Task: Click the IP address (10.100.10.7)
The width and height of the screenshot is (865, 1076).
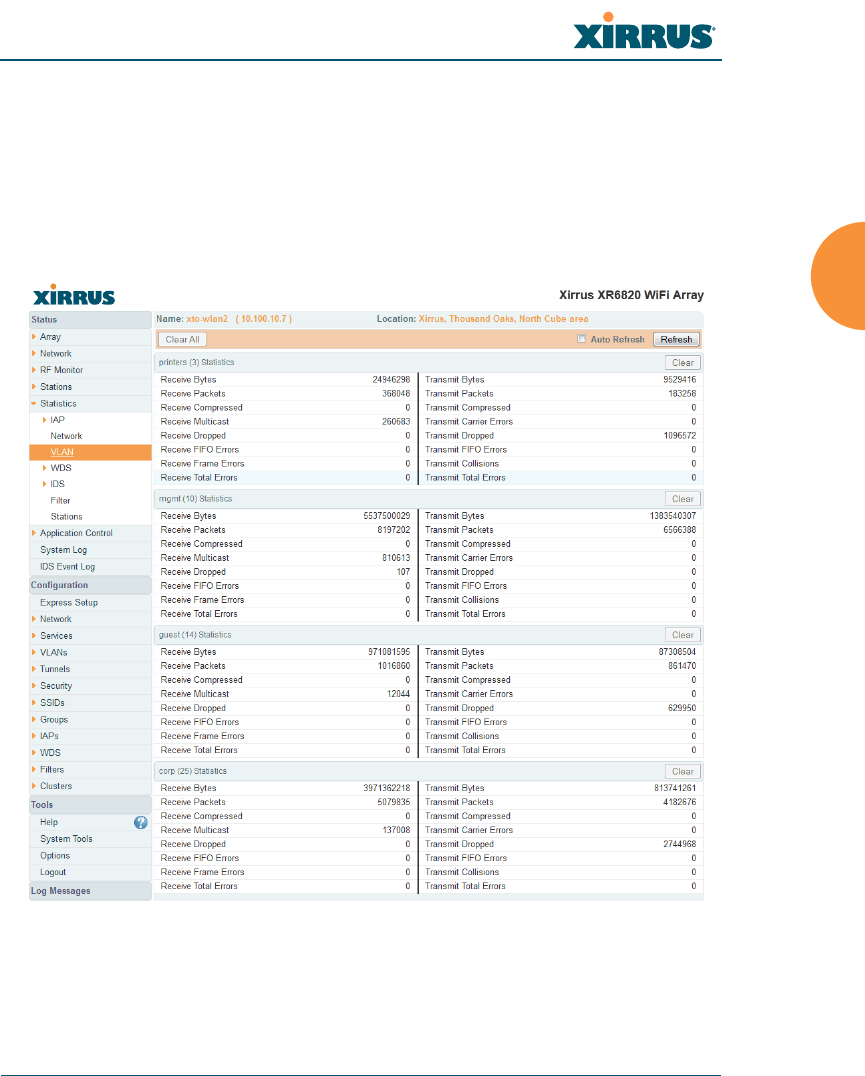Action: click(x=264, y=319)
